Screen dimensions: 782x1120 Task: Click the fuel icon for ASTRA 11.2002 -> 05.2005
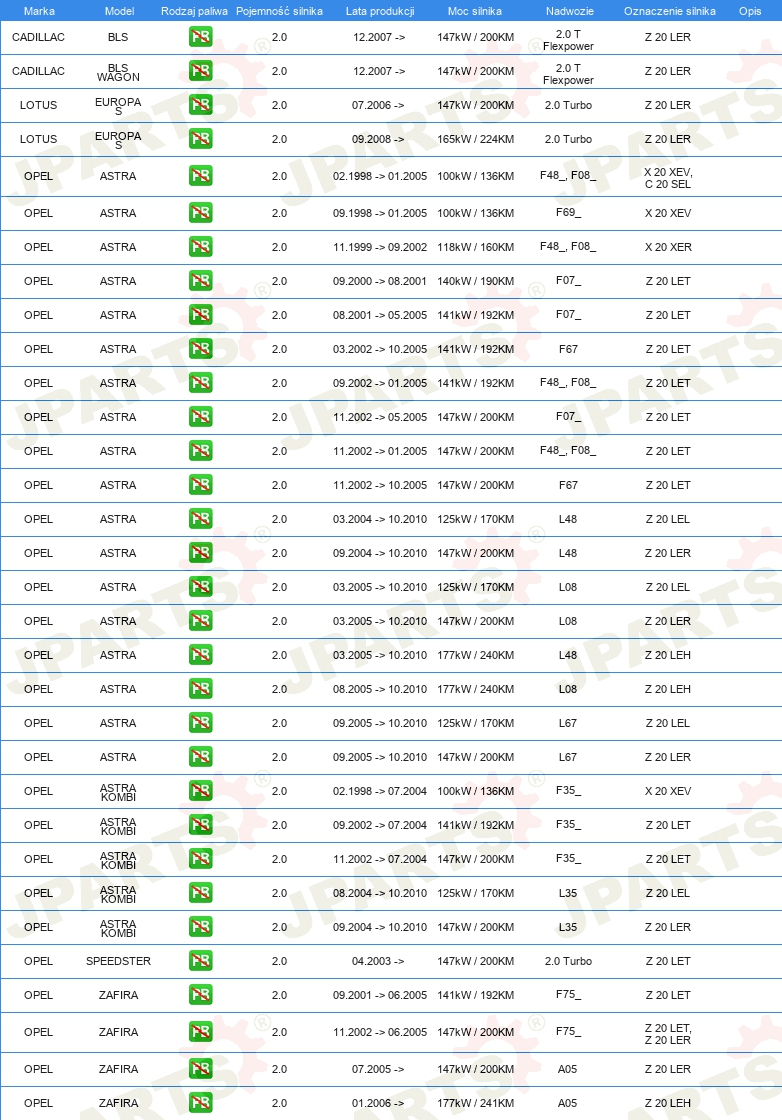pyautogui.click(x=201, y=416)
